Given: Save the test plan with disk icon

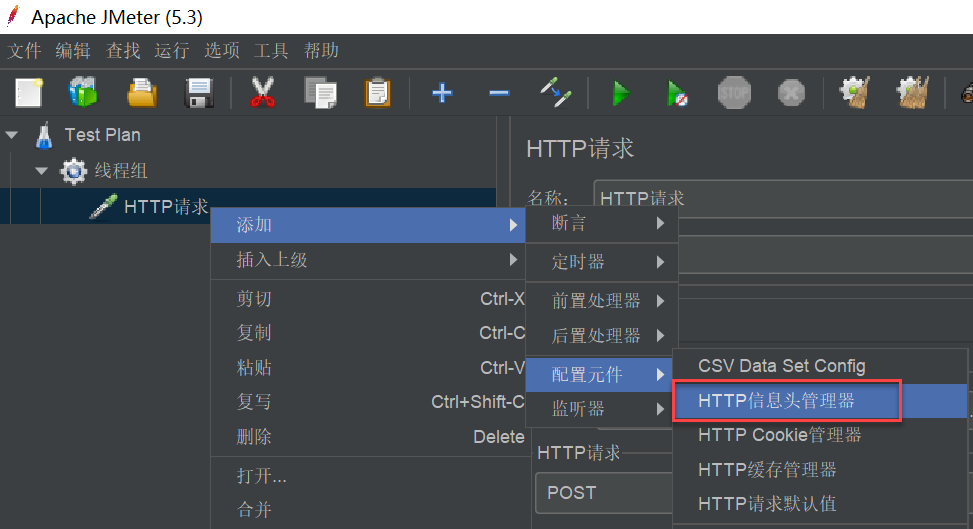Looking at the screenshot, I should (199, 93).
